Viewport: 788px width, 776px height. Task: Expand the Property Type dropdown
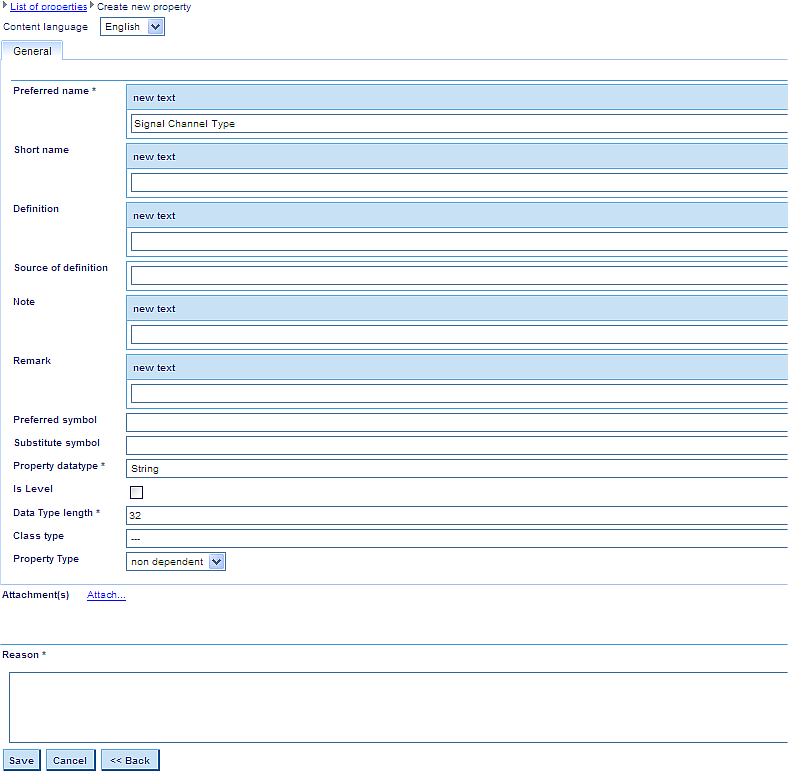coord(176,562)
